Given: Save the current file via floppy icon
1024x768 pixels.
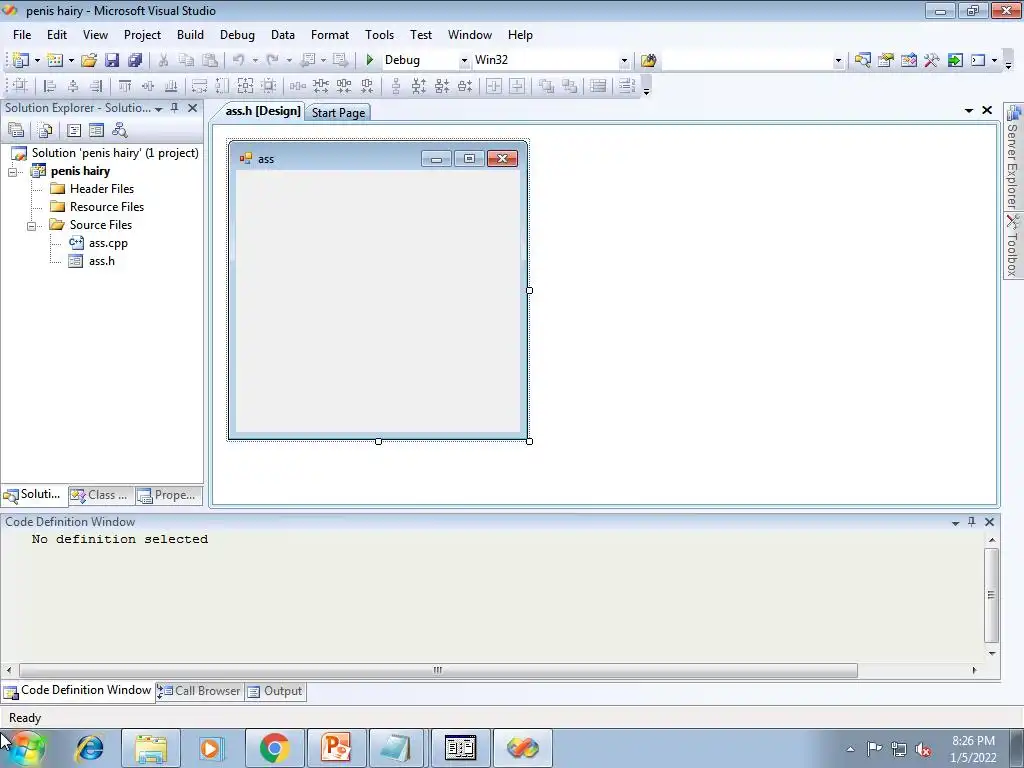Looking at the screenshot, I should 112,60.
